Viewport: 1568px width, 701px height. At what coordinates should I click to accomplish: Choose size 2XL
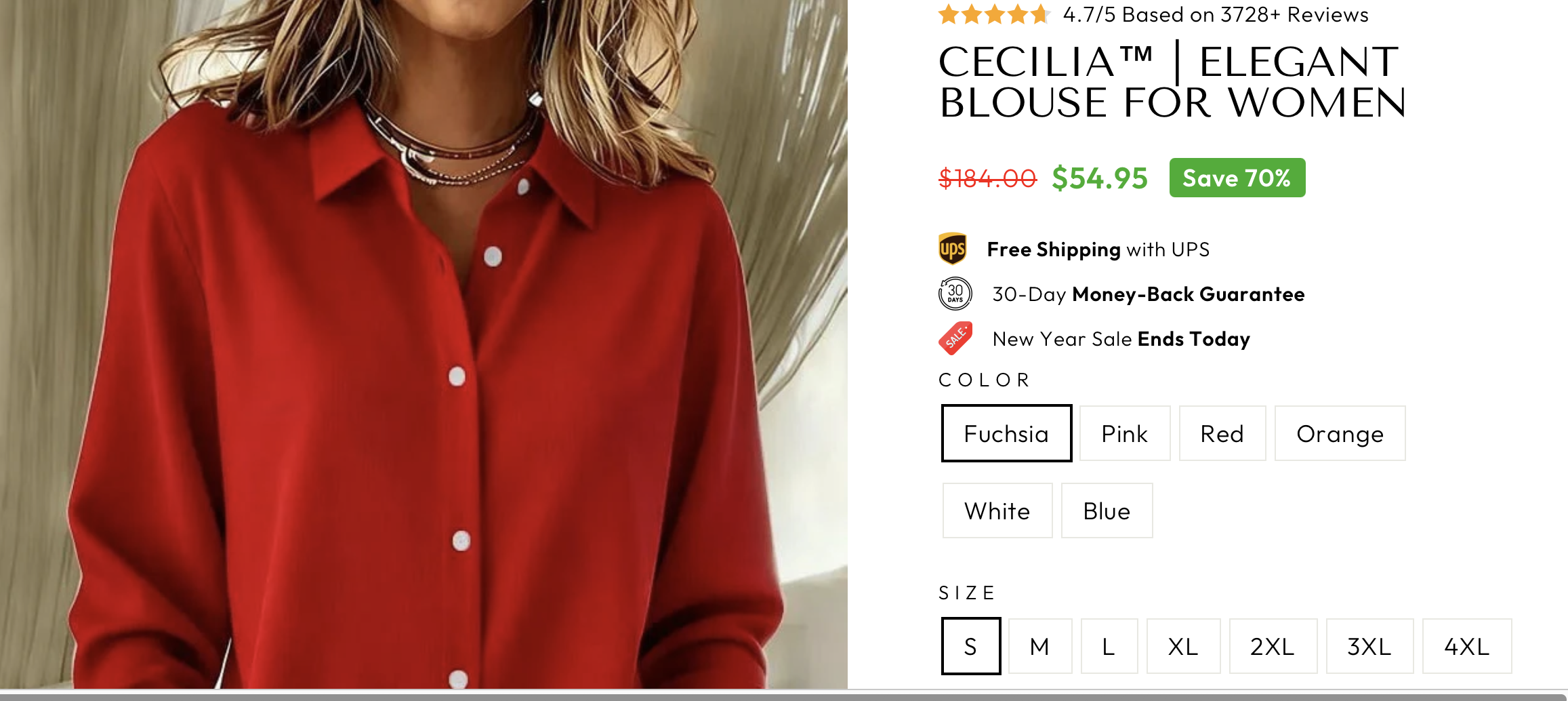tap(1273, 647)
